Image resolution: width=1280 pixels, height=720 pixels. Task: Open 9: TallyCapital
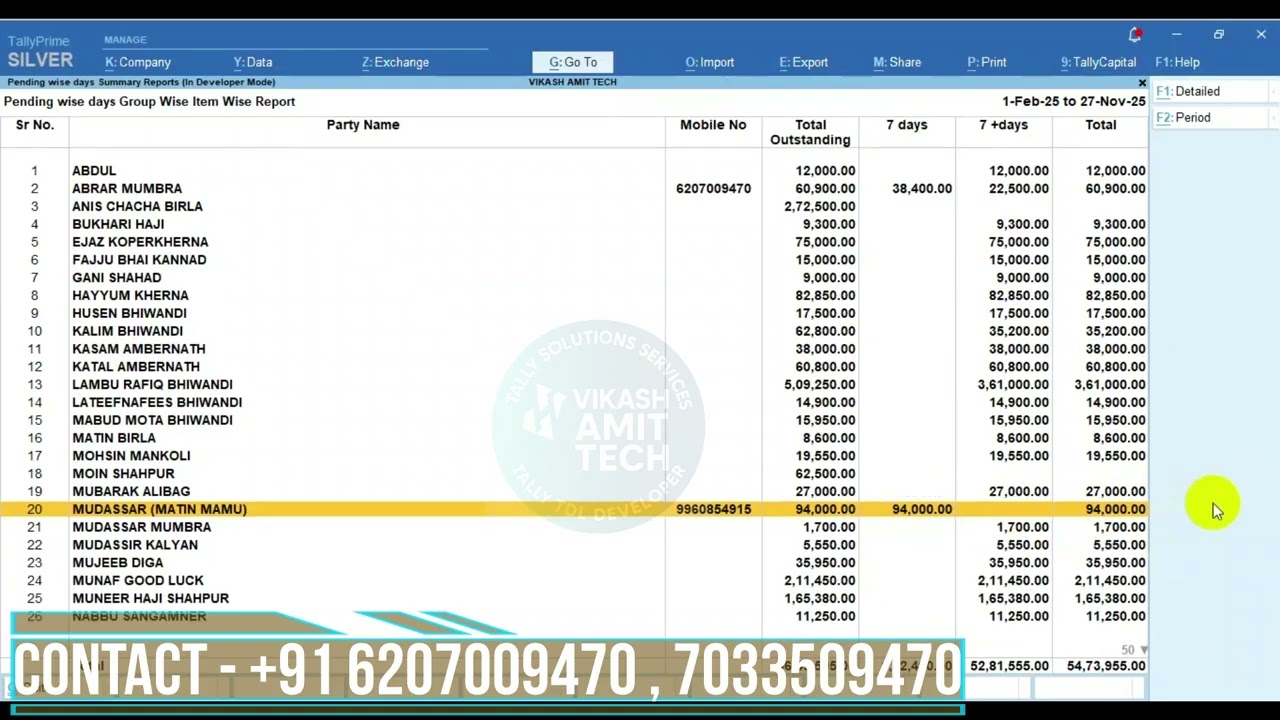coord(1098,62)
